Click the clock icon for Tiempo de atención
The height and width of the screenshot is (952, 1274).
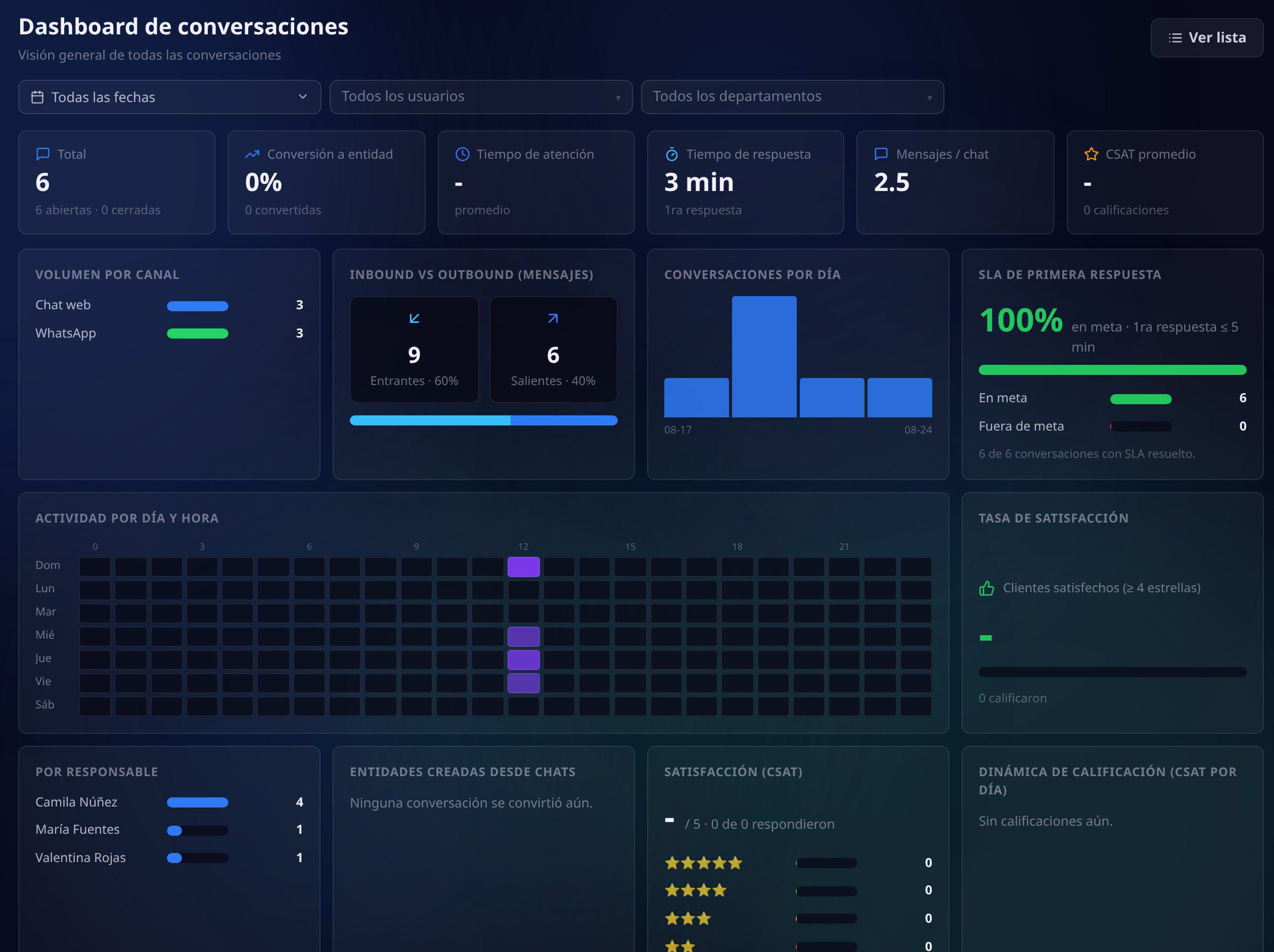point(462,154)
